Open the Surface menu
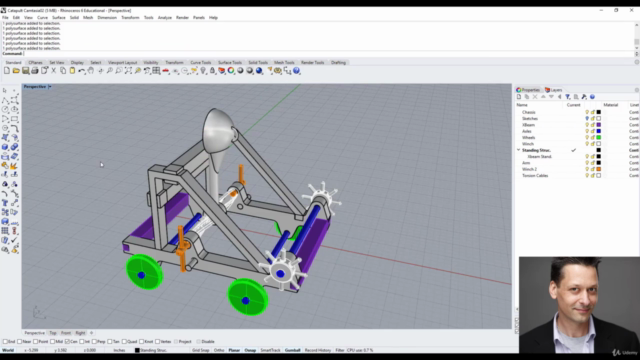Screen dimensions: 640x360 coord(59,18)
